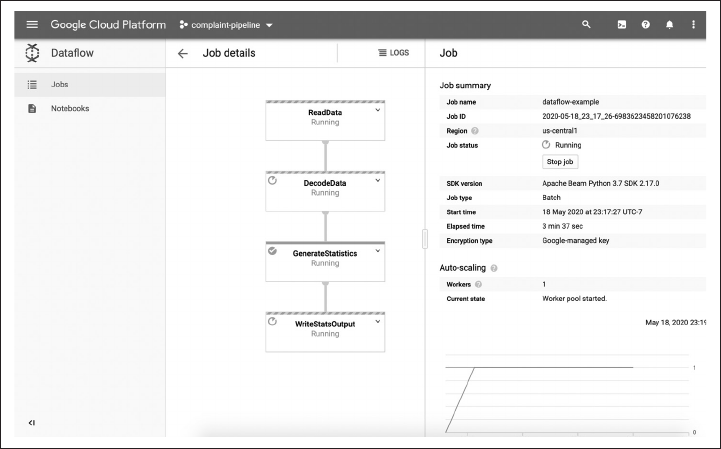Select the GenerateStatistics pipeline node
Screen dimensions: 721x449
(x=325, y=262)
